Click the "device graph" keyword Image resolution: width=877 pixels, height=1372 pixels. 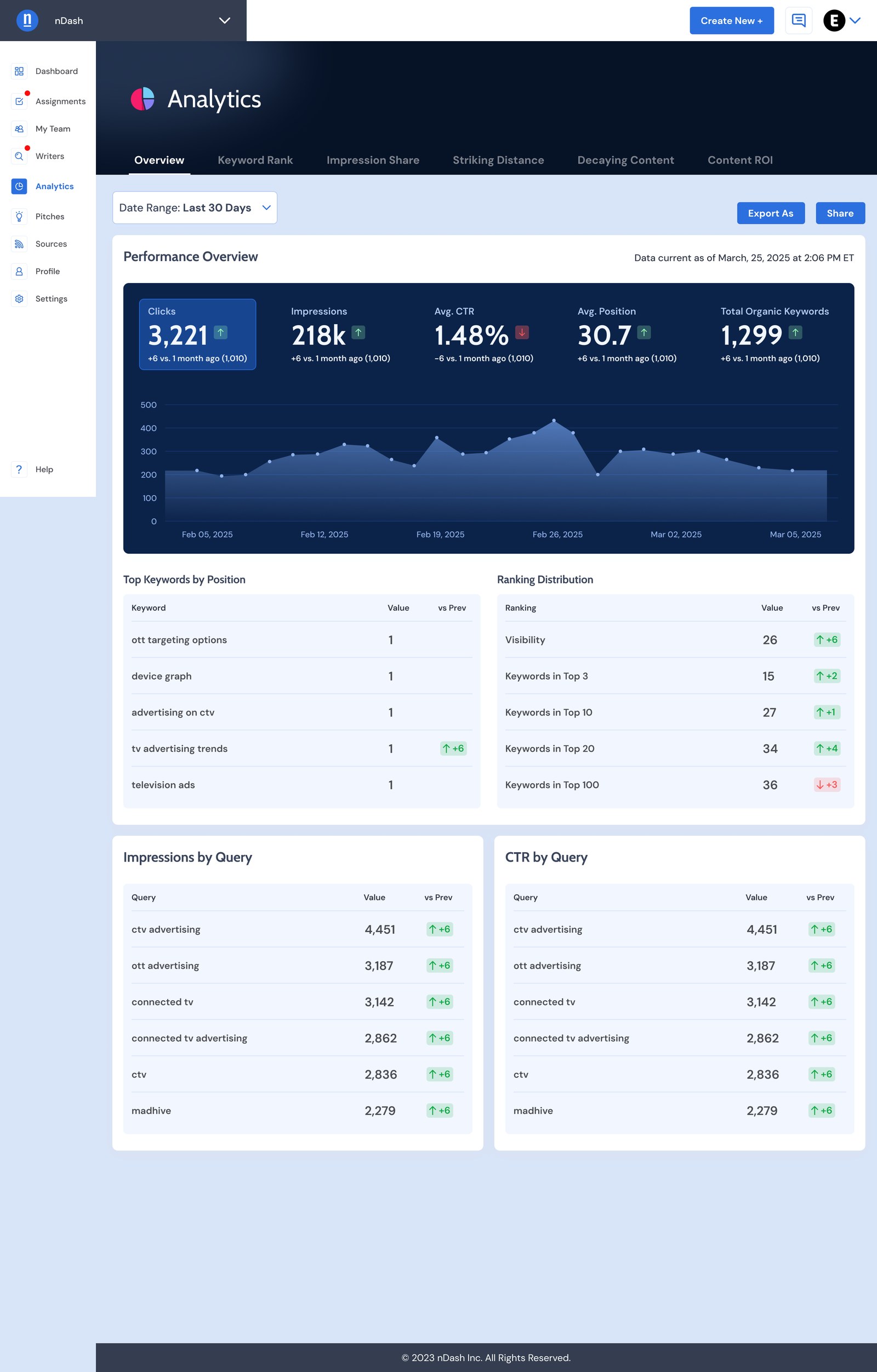pyautogui.click(x=161, y=676)
